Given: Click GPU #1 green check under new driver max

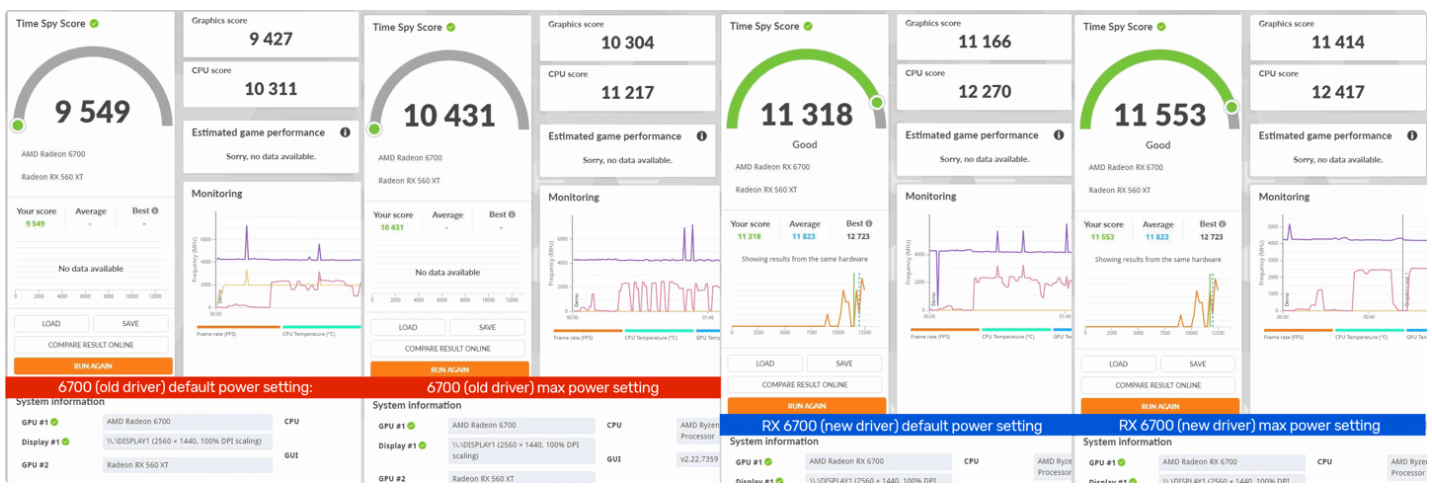Looking at the screenshot, I should pos(1120,462).
